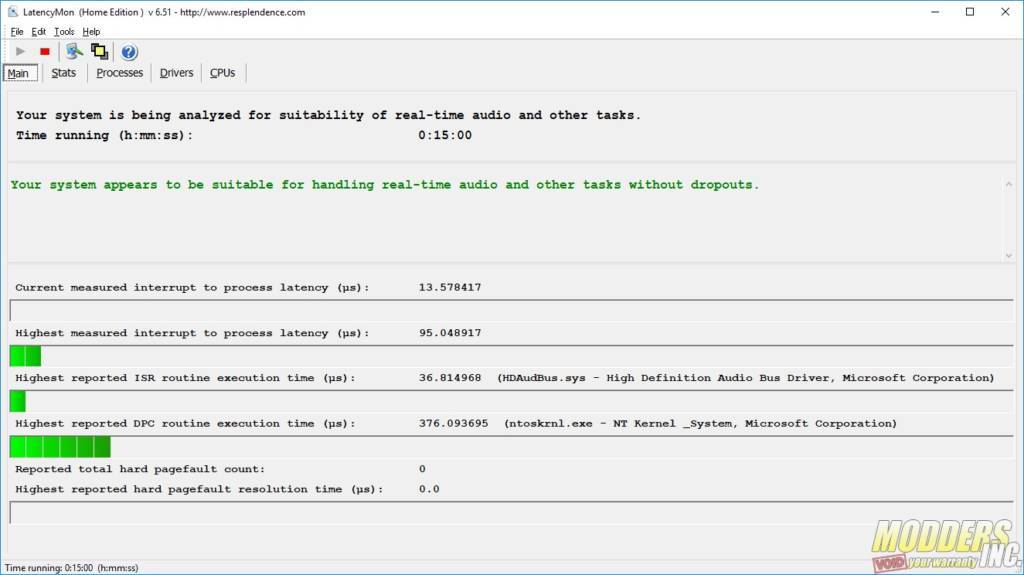1024x575 pixels.
Task: Maximize the LatencyMon window
Action: click(x=969, y=12)
